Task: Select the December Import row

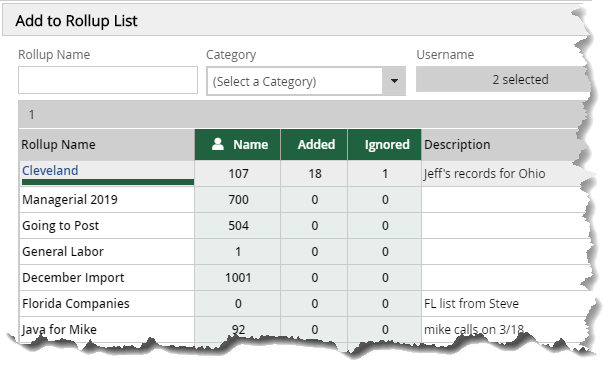Action: [304, 277]
